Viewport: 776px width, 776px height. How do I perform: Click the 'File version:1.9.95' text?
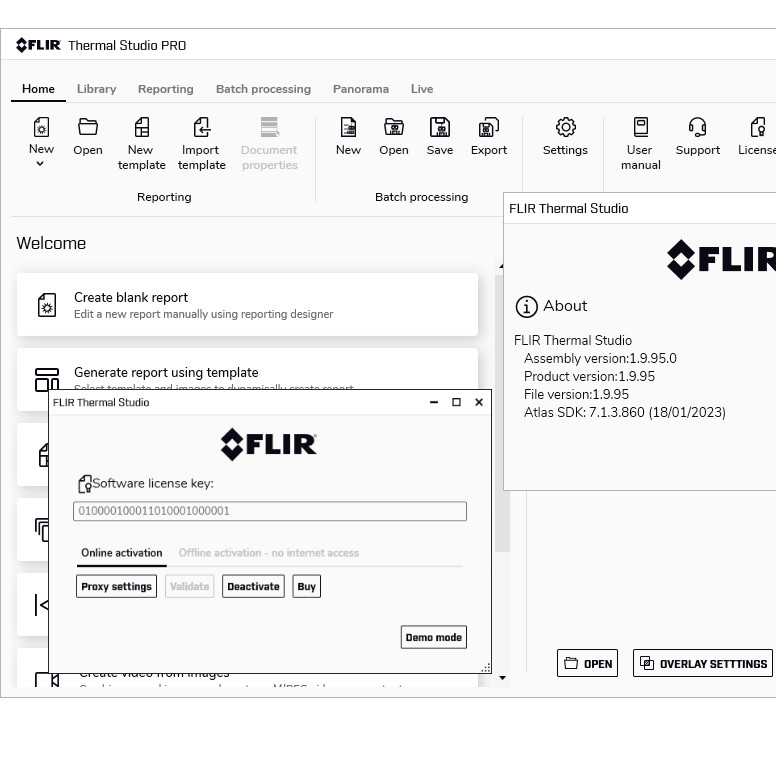[576, 394]
